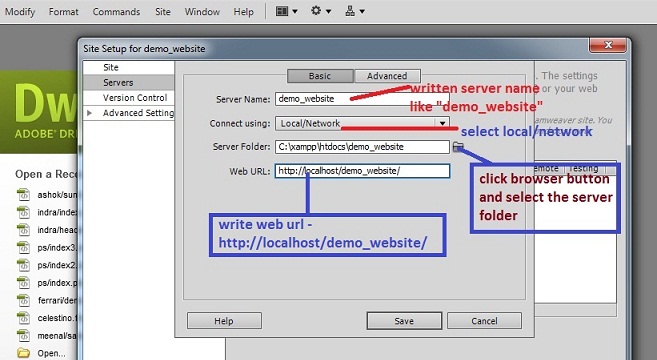Image resolution: width=657 pixels, height=360 pixels.
Task: Open recent file indra/inde
Action: click(57, 212)
